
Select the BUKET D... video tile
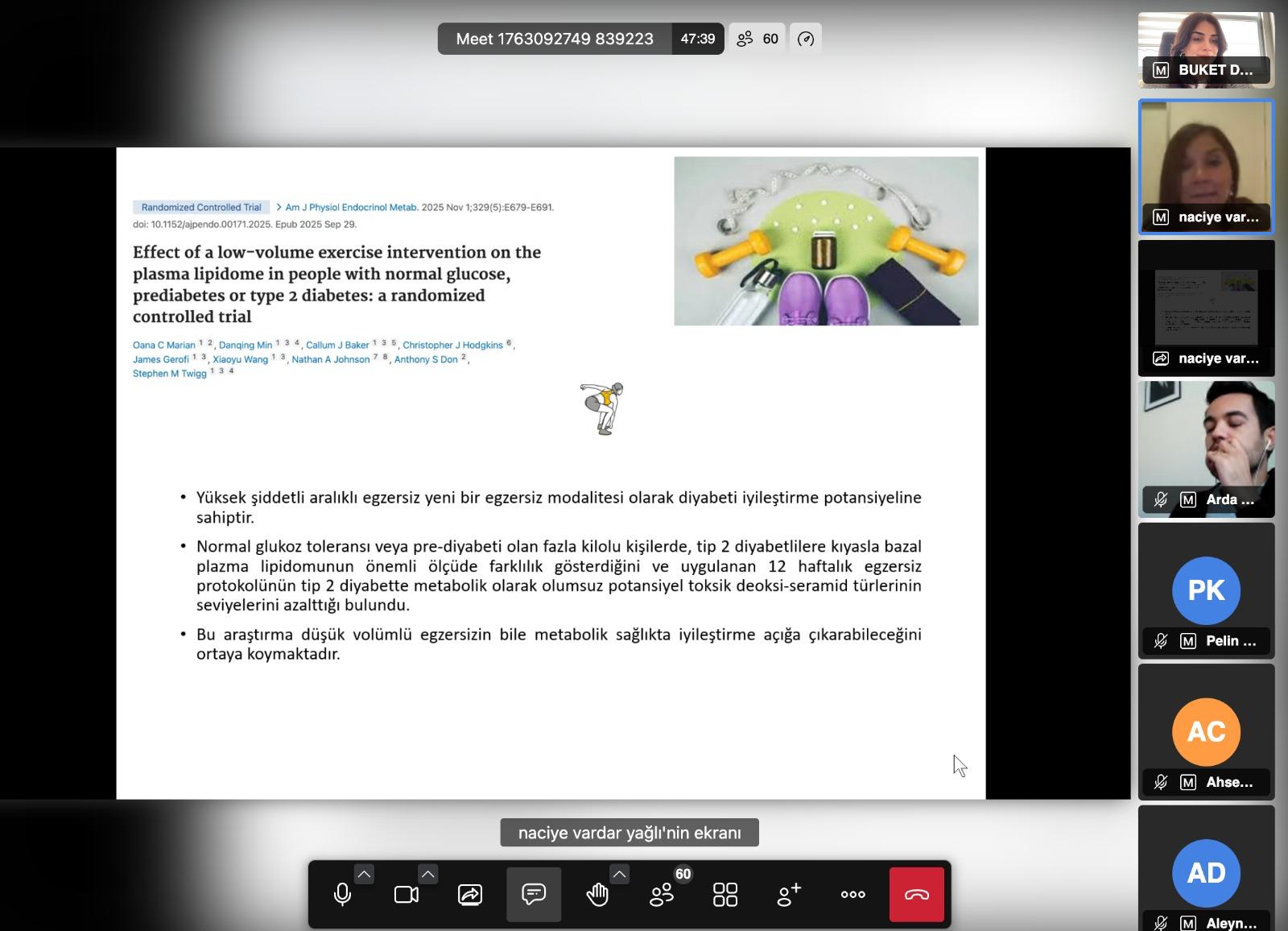[1206, 51]
